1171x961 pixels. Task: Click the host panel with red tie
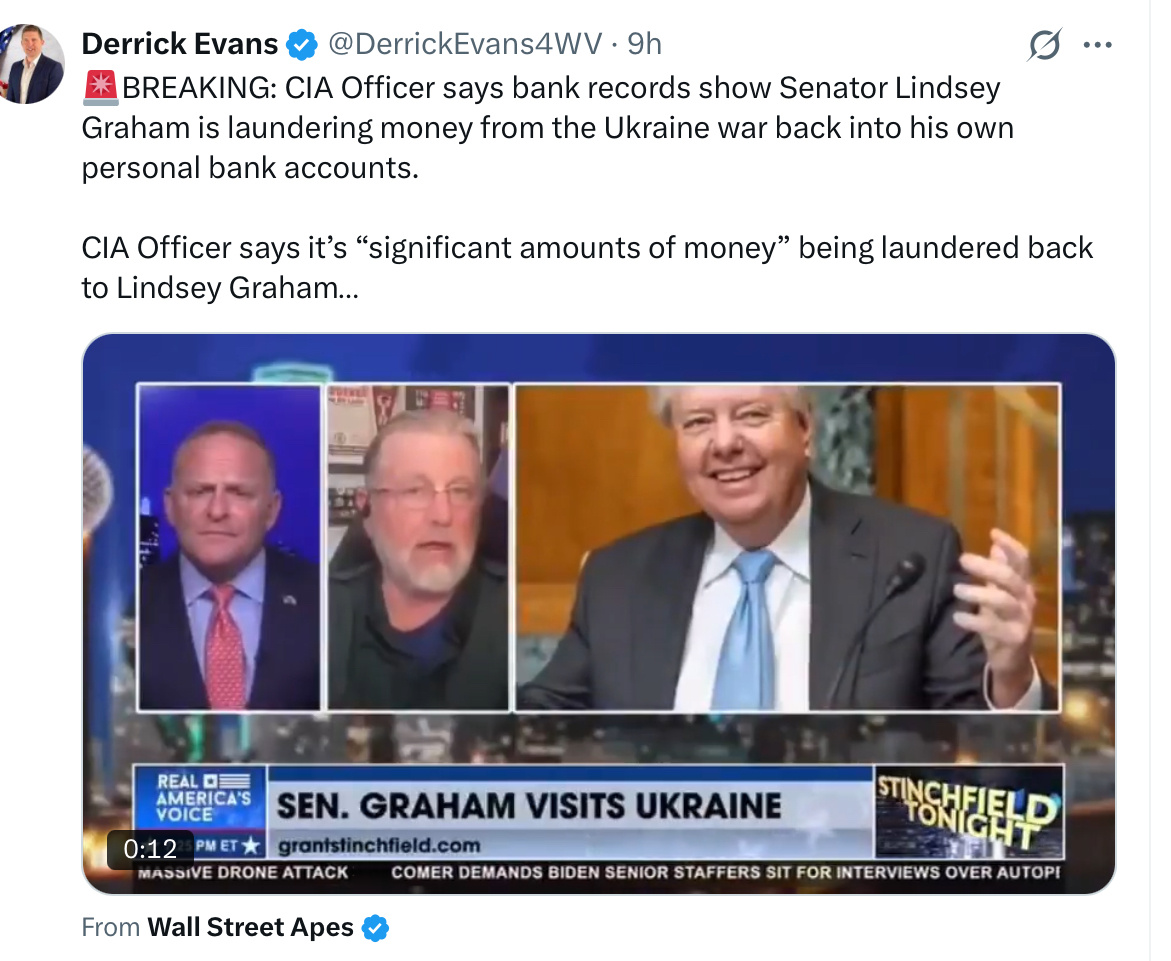(229, 547)
